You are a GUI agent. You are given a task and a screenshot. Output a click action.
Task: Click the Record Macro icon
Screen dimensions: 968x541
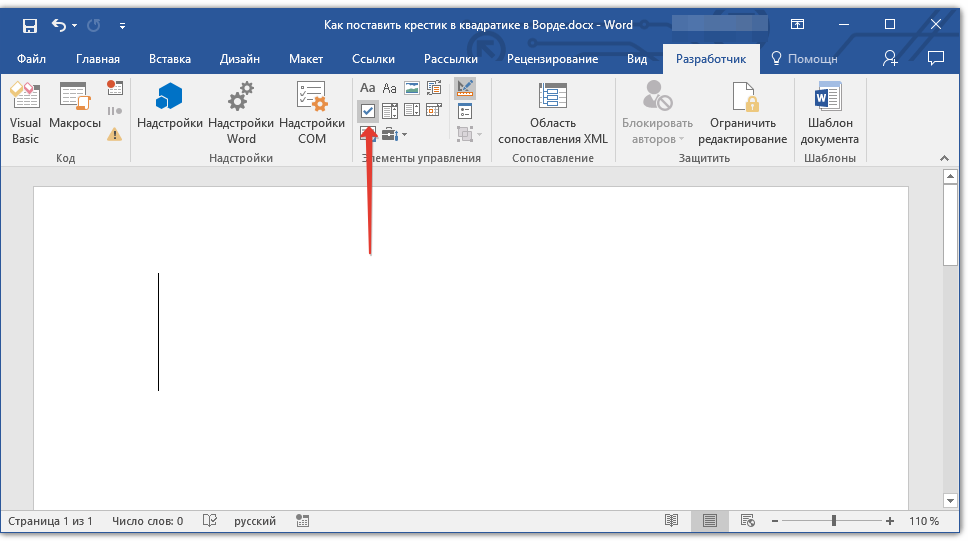click(115, 88)
